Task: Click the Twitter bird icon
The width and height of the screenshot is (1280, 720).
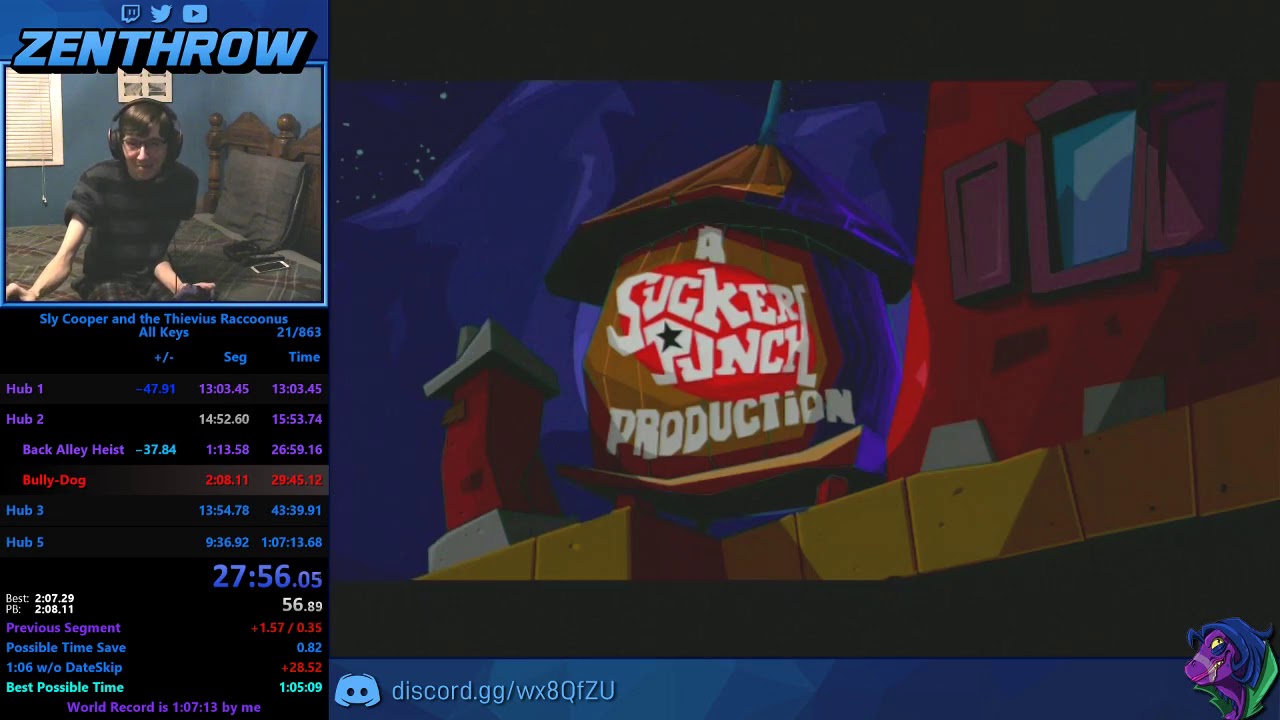Action: tap(161, 13)
